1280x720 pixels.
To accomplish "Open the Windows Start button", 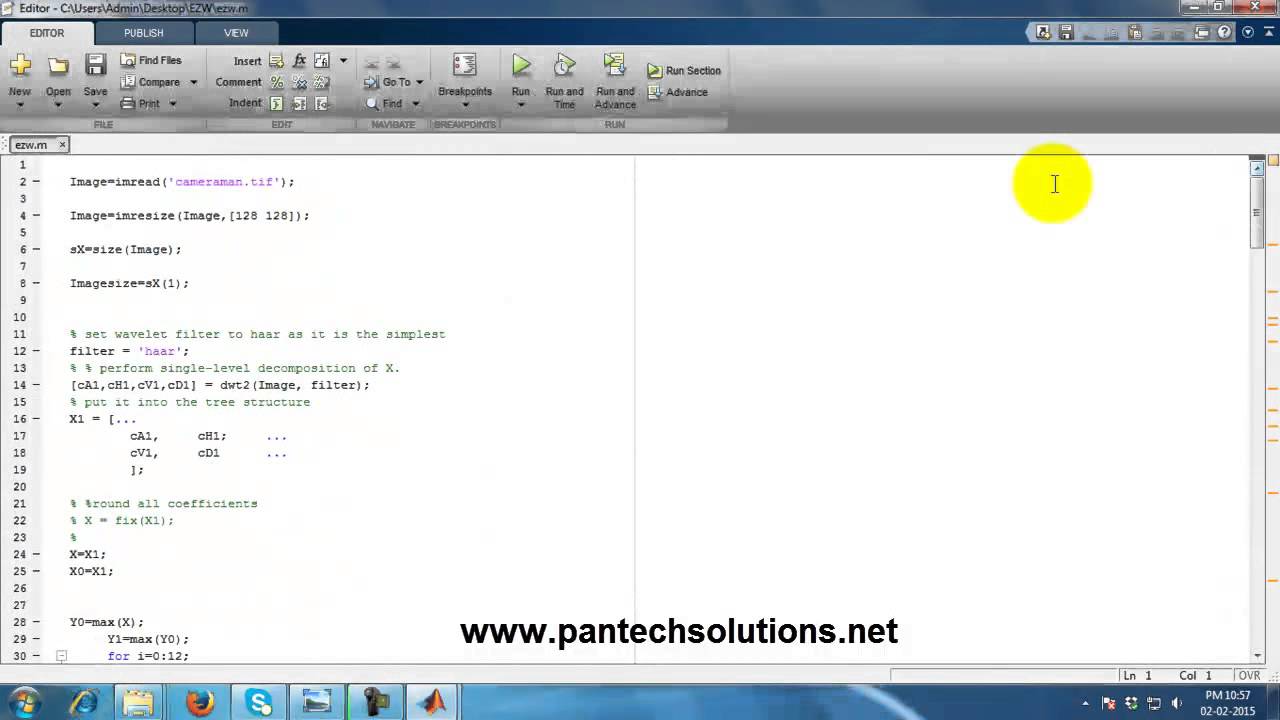I will click(24, 702).
